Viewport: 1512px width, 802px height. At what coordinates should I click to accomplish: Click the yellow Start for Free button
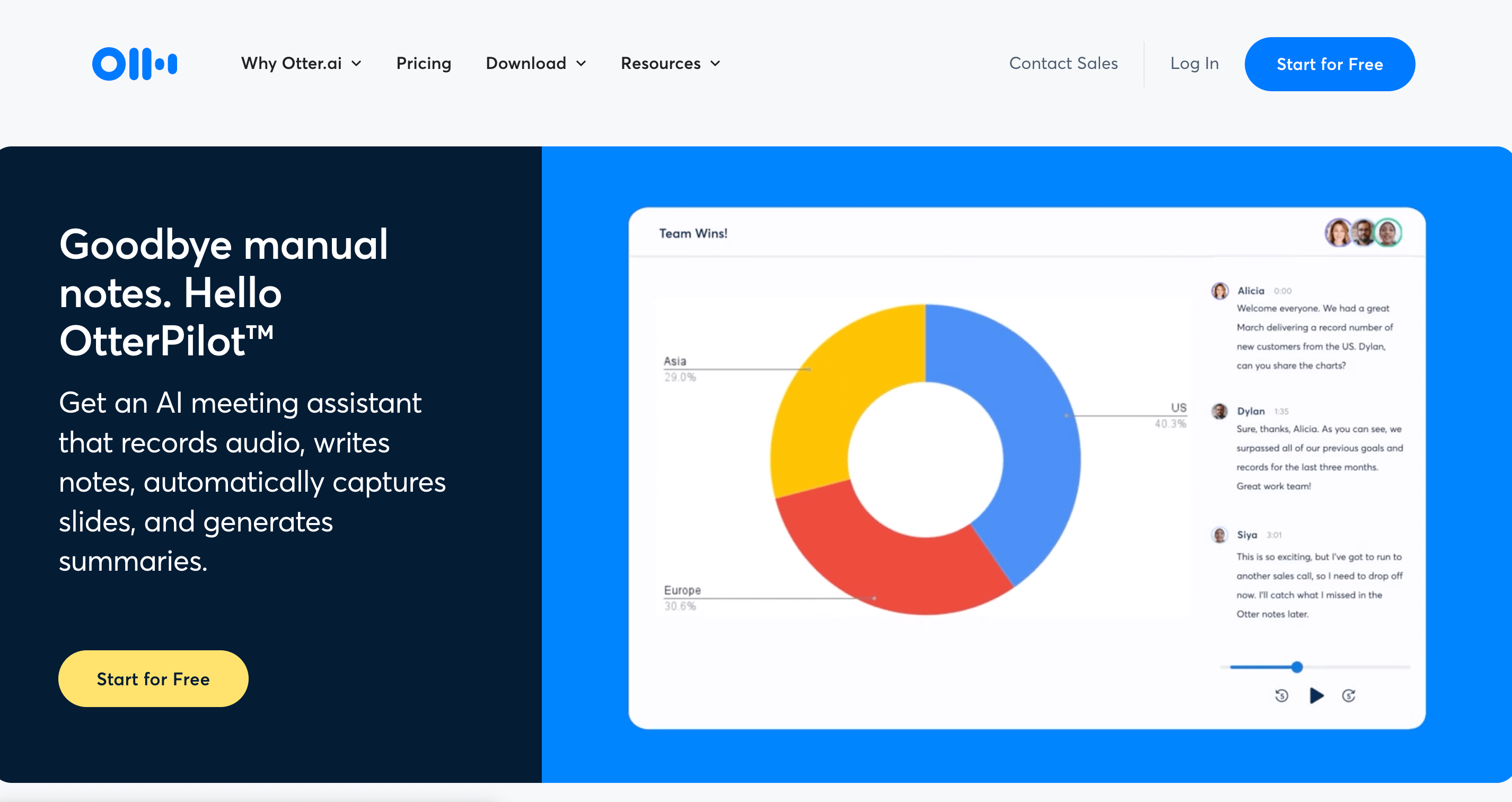(x=153, y=679)
